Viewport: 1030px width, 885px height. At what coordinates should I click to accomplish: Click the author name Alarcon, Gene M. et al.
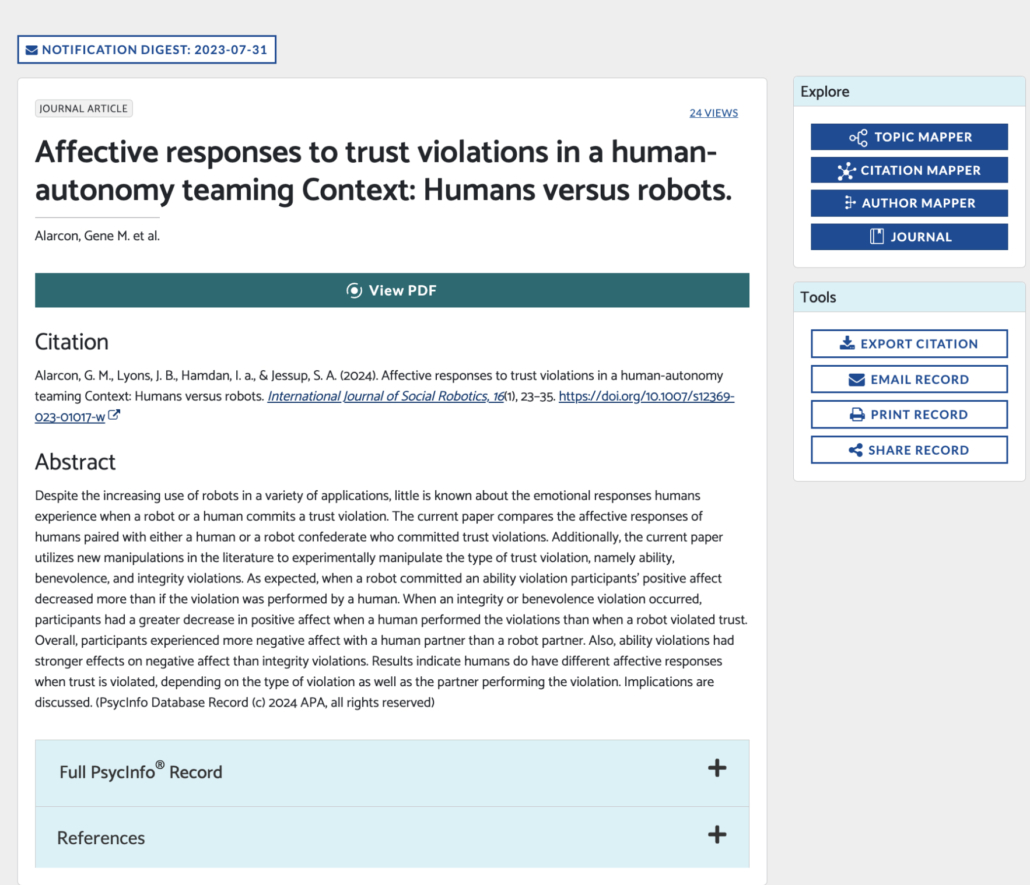click(x=97, y=236)
